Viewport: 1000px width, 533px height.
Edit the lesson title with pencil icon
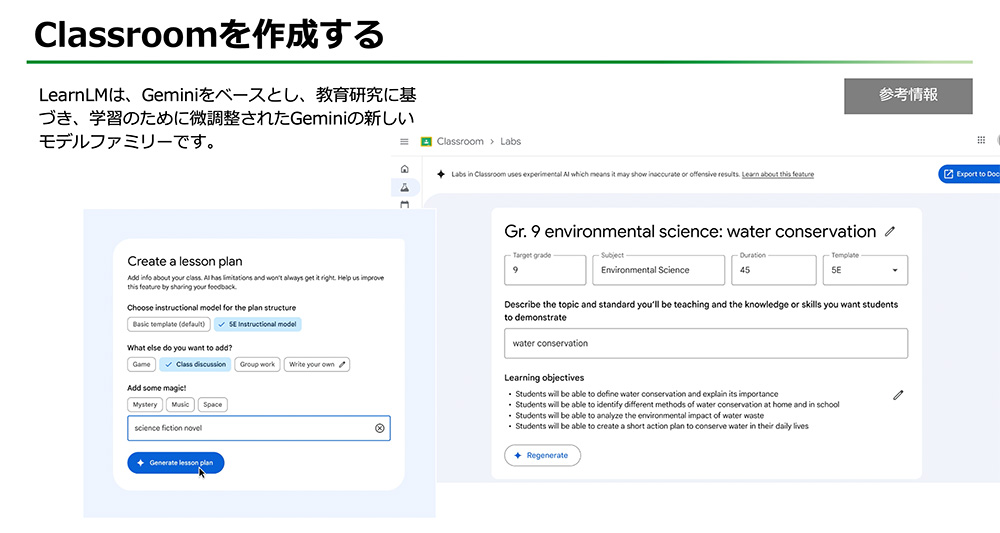[890, 231]
